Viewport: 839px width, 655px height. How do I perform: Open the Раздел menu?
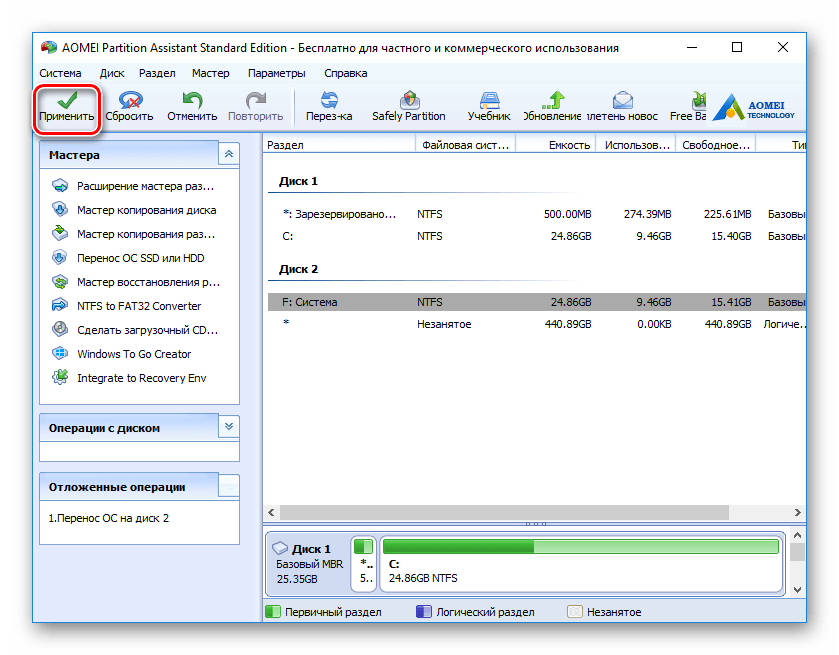(157, 73)
